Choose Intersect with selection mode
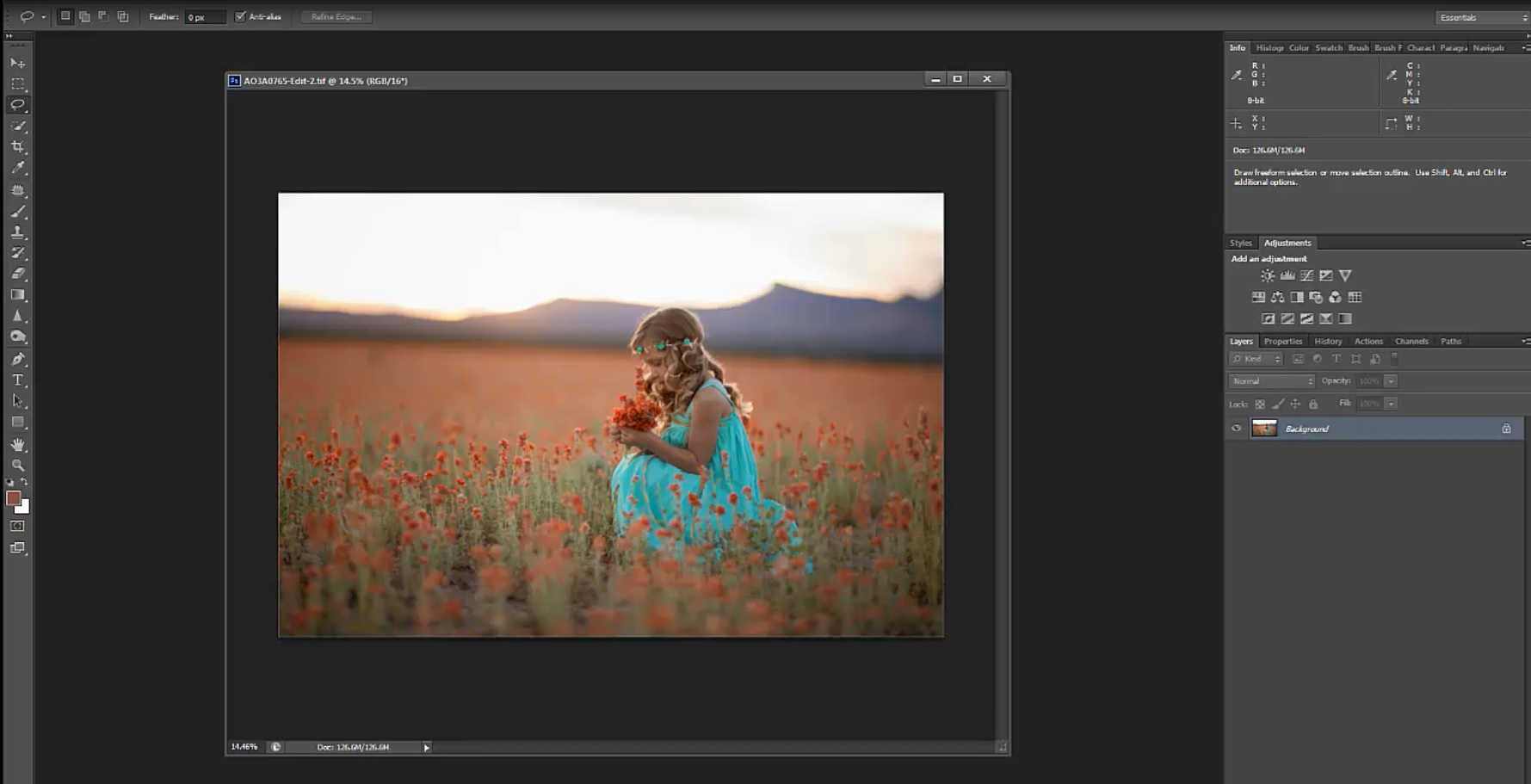Image resolution: width=1531 pixels, height=784 pixels. click(x=123, y=16)
